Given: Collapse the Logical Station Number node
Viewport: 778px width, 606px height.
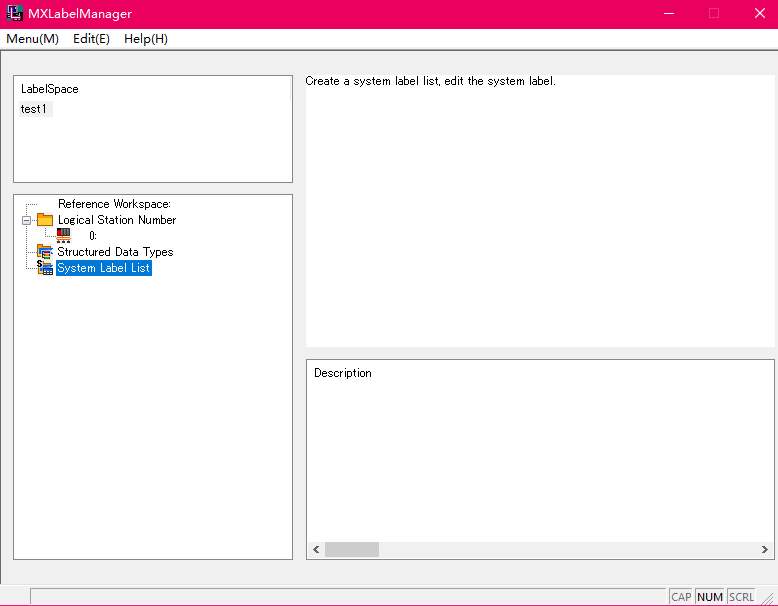Looking at the screenshot, I should [x=27, y=220].
